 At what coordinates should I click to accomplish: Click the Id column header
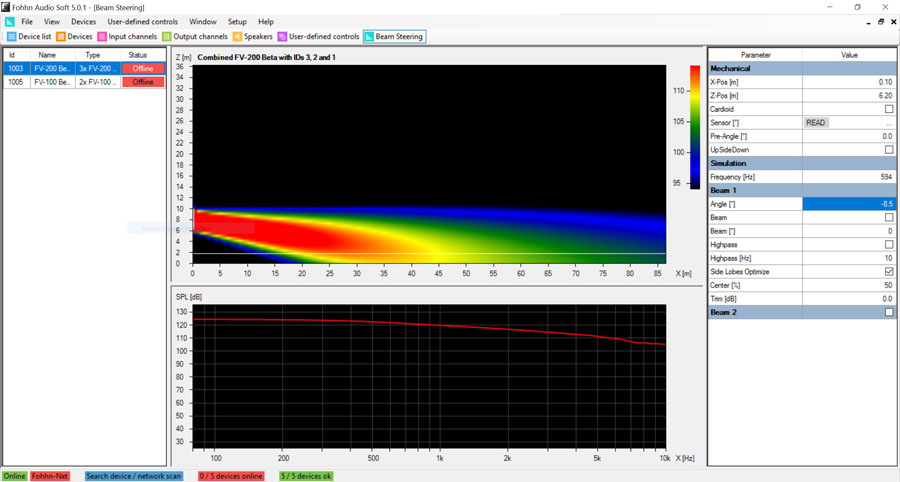click(x=17, y=55)
